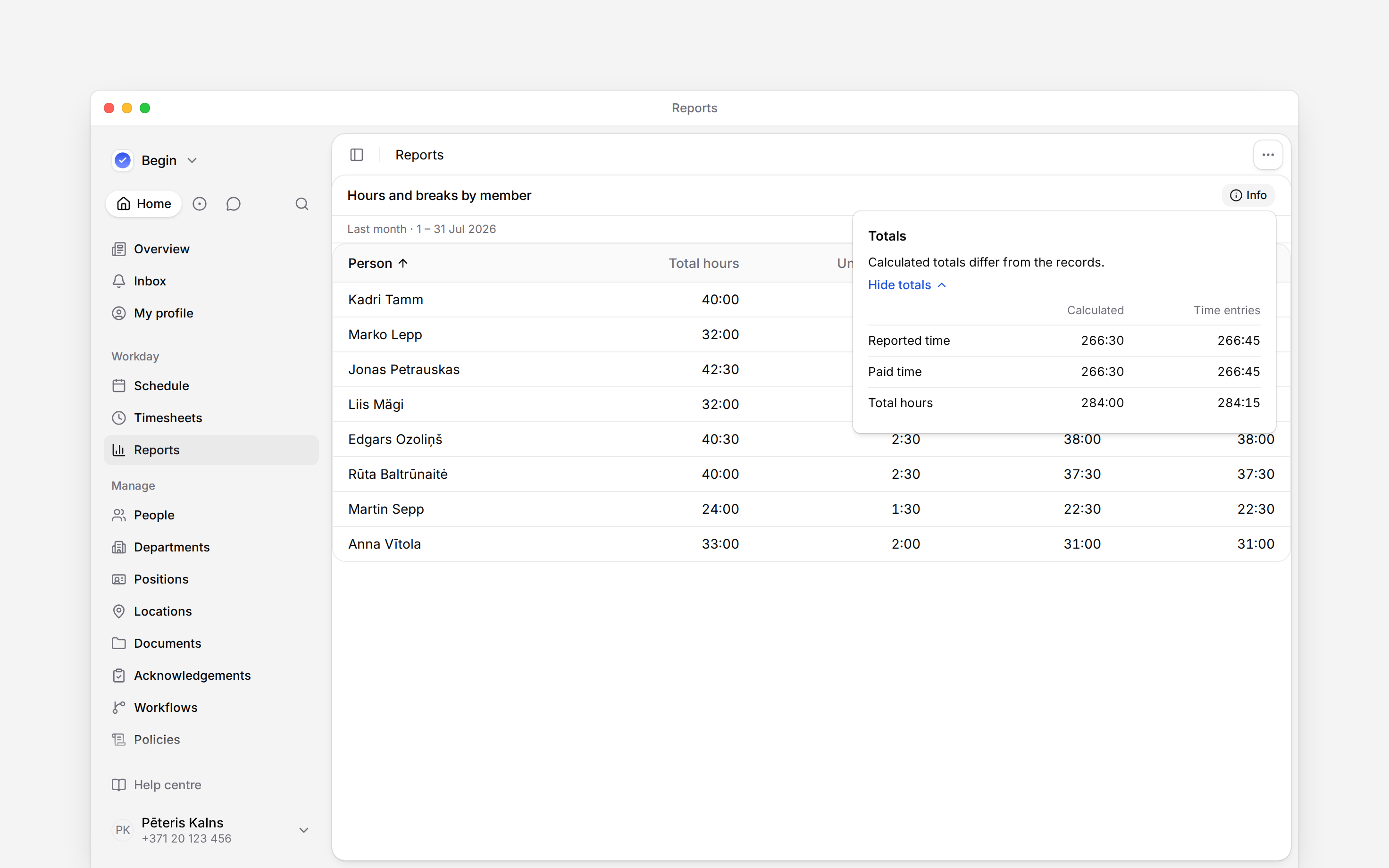Viewport: 1389px width, 868px height.
Task: Click the Workflows branch icon
Action: (x=119, y=708)
